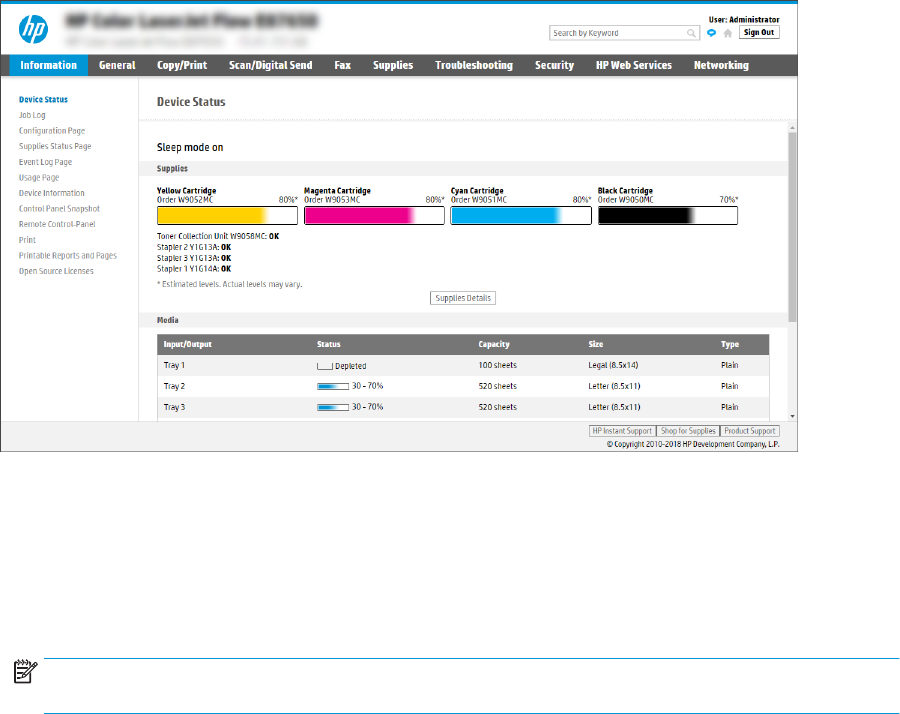The width and height of the screenshot is (900, 714).
Task: Click the scrollbar down arrow
Action: [792, 416]
